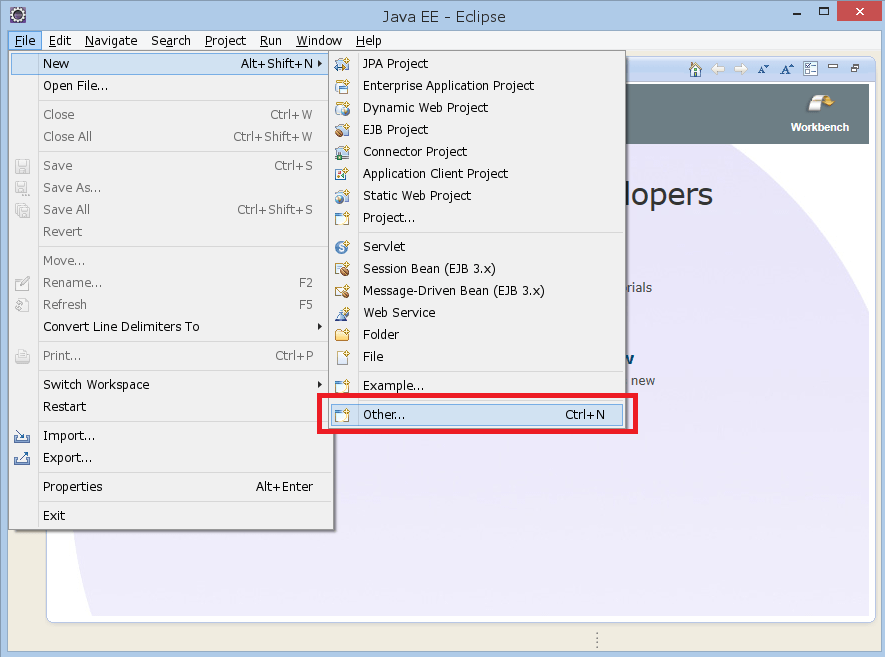The height and width of the screenshot is (657, 885).
Task: Select the Enterprise Application Project icon
Action: pyautogui.click(x=342, y=86)
